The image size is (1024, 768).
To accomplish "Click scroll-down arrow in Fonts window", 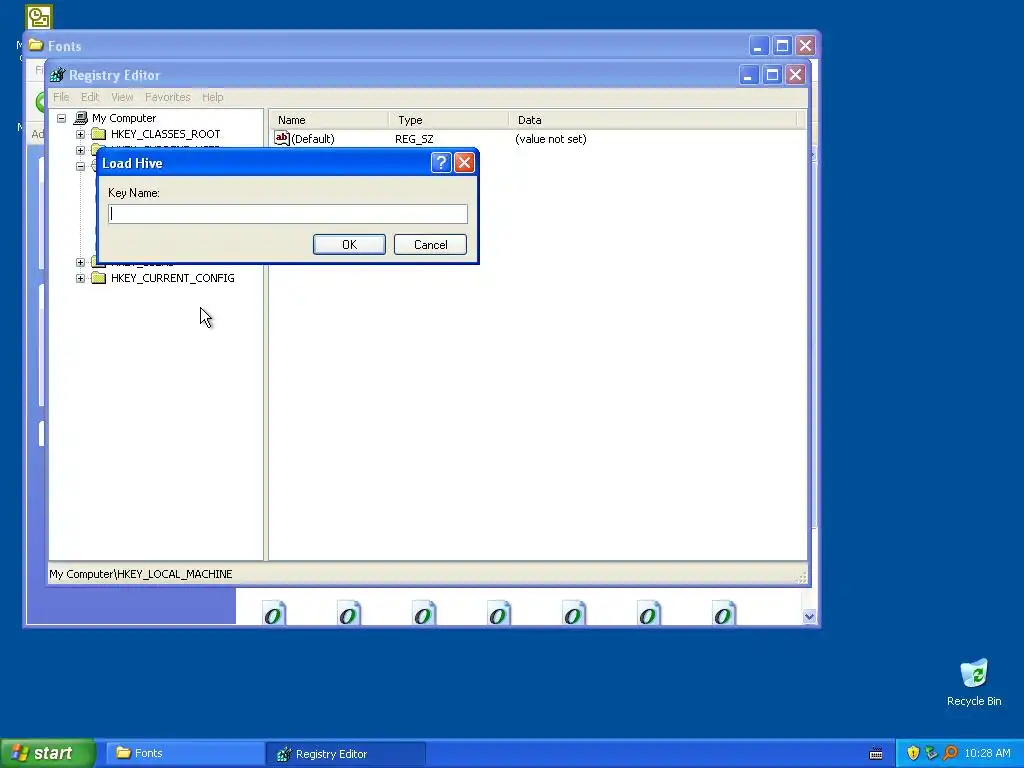I will [x=809, y=616].
